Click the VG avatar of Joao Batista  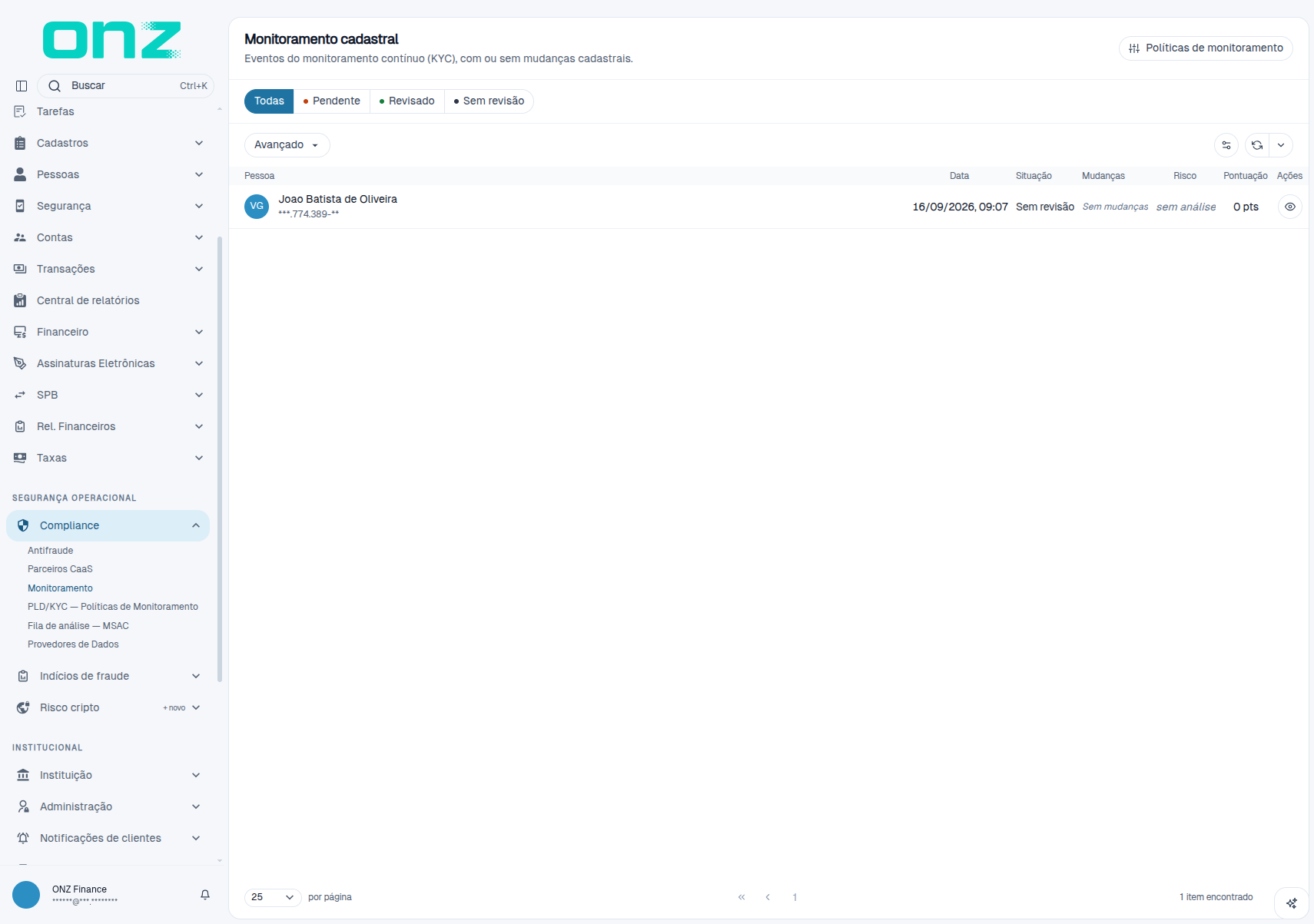257,207
